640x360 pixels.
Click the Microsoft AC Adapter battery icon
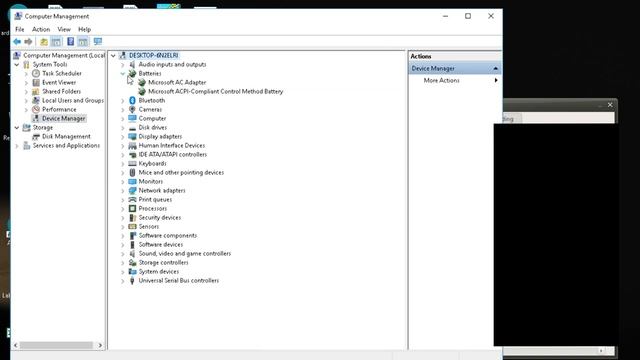(x=142, y=82)
